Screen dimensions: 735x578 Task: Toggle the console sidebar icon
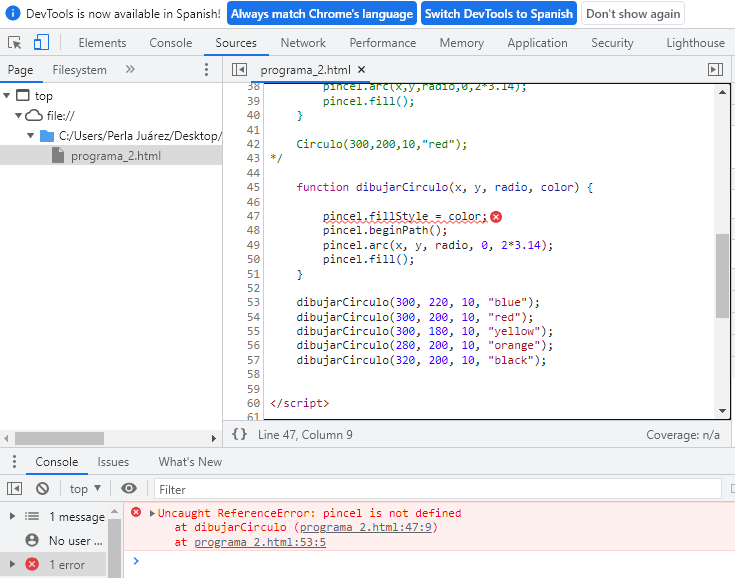[15, 489]
